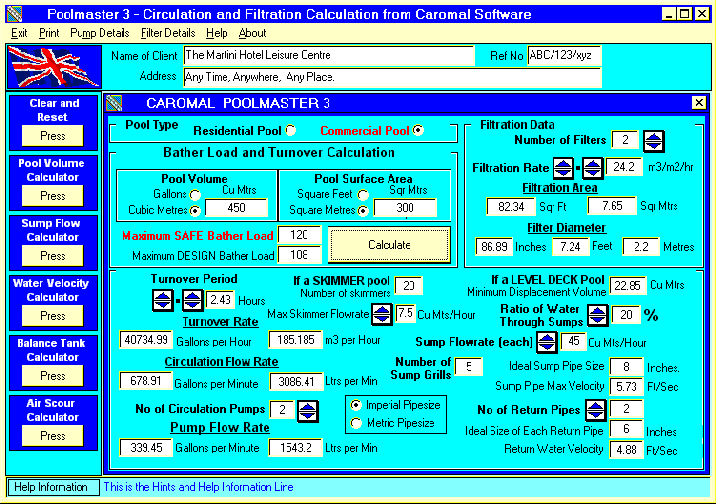Close the Caromal Poolmaster 3 inner panel
The width and height of the screenshot is (716, 504).
[x=699, y=103]
